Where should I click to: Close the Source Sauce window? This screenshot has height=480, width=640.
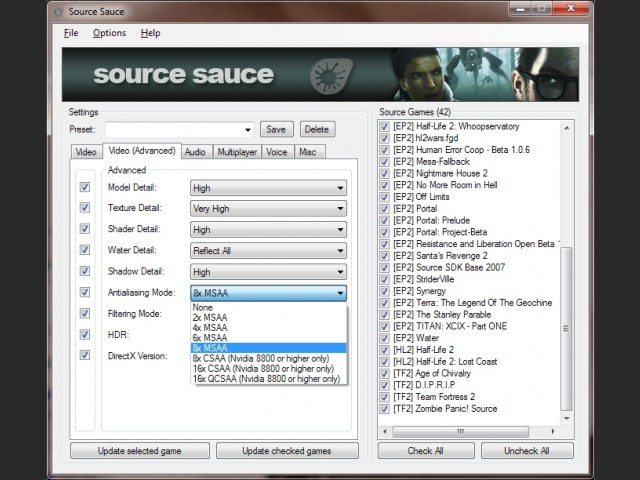[571, 8]
